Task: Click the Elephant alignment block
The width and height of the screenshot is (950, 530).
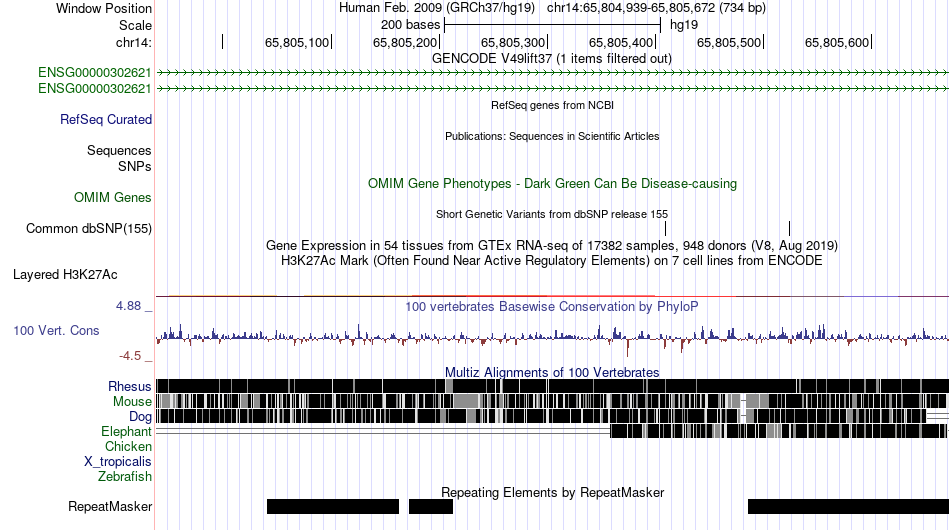Action: coord(779,431)
